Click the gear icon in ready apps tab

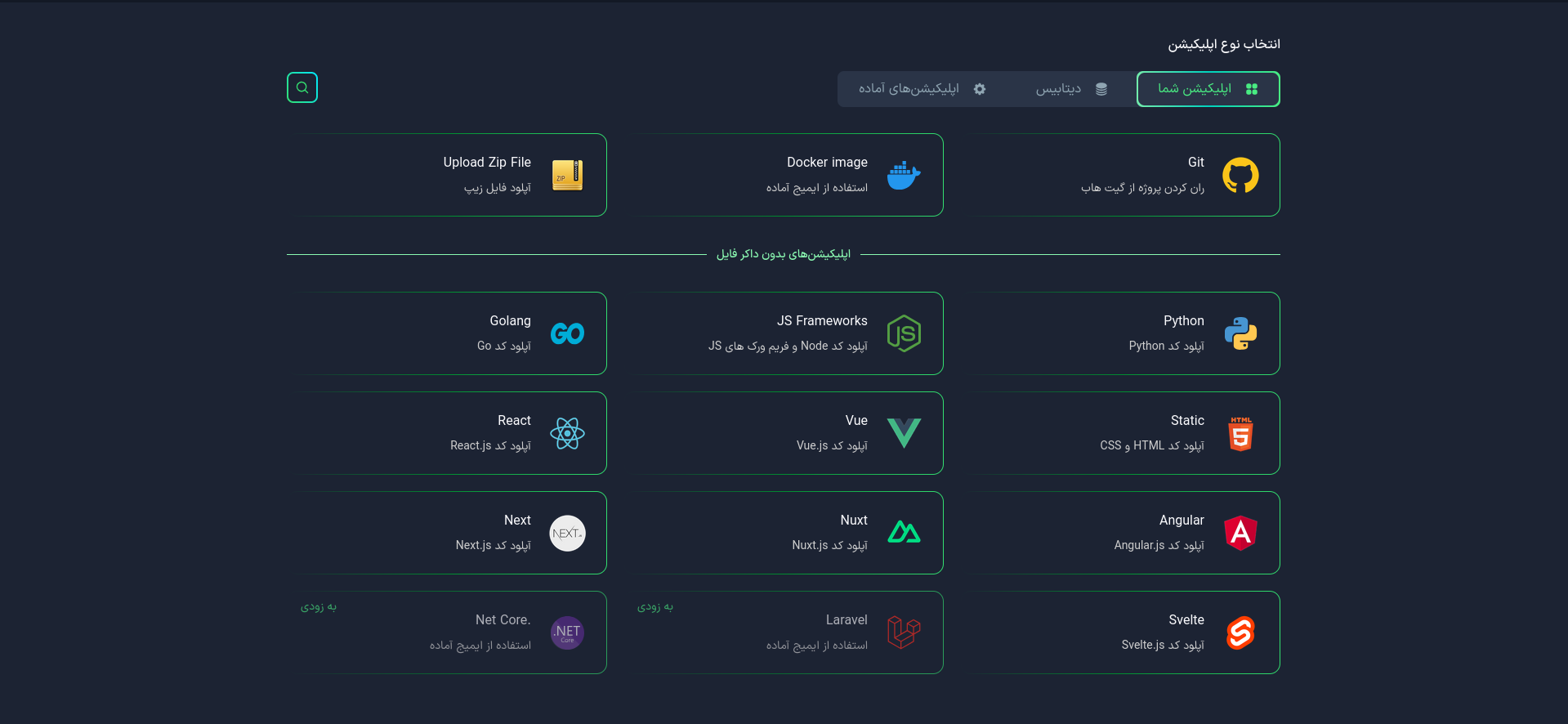[980, 89]
